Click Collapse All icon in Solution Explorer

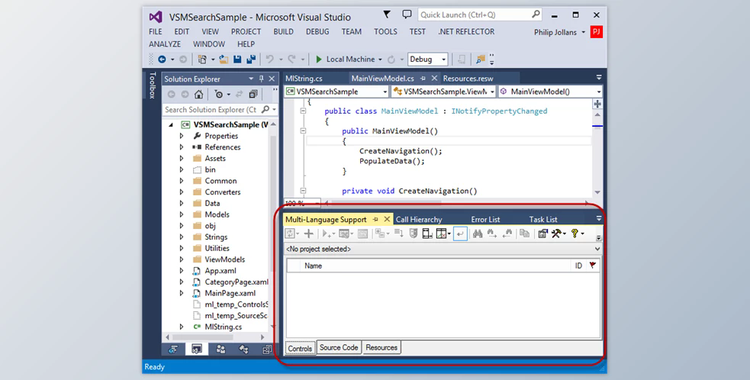253,94
